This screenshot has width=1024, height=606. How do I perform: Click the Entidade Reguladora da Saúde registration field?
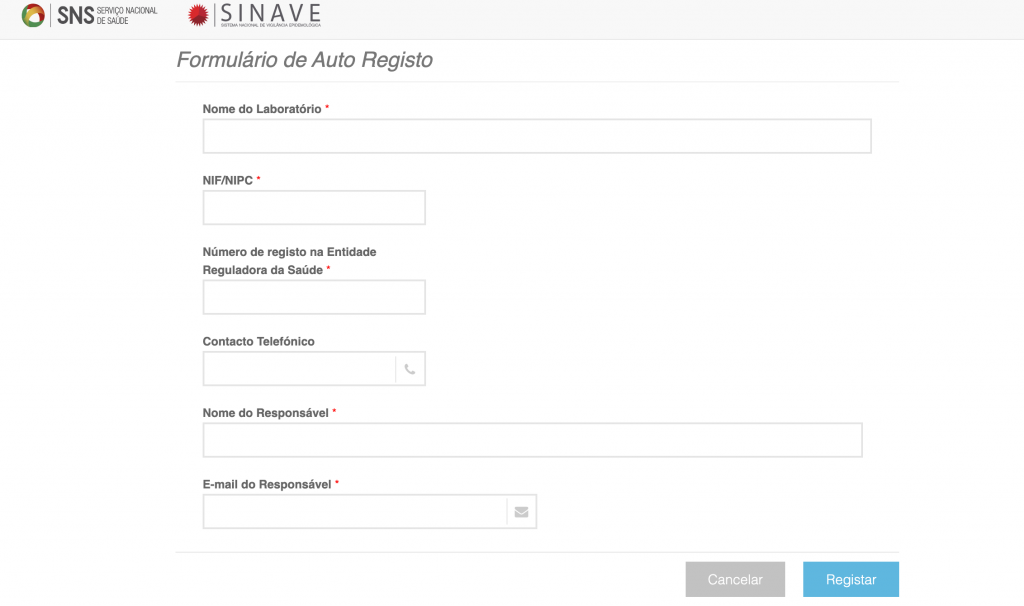tap(314, 297)
